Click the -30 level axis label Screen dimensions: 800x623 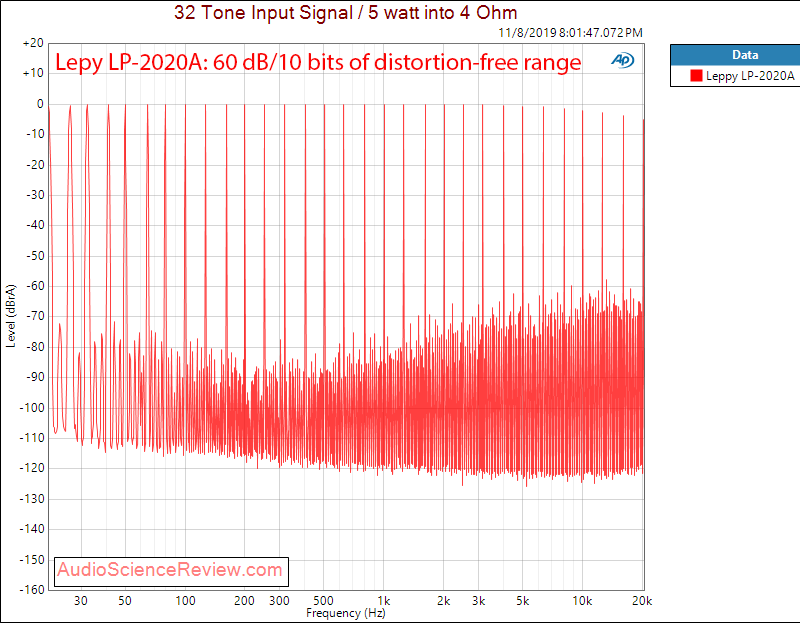click(x=36, y=195)
